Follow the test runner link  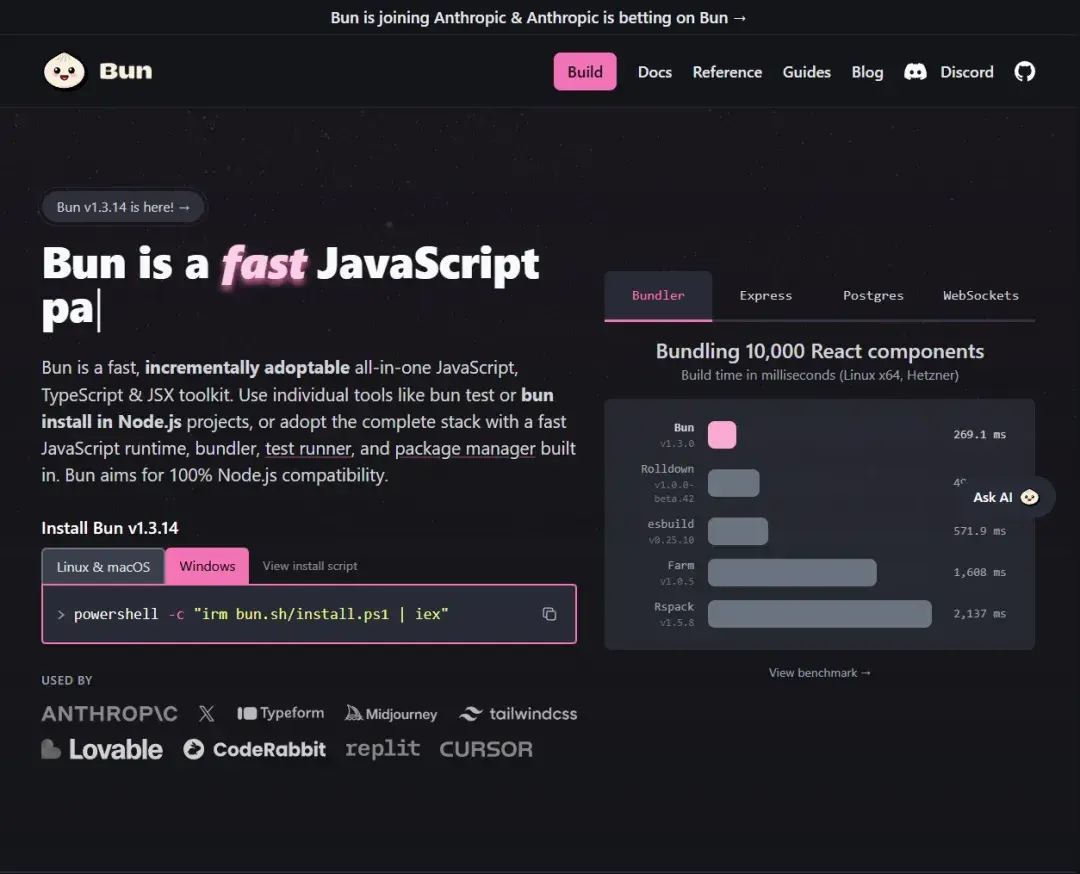(309, 448)
